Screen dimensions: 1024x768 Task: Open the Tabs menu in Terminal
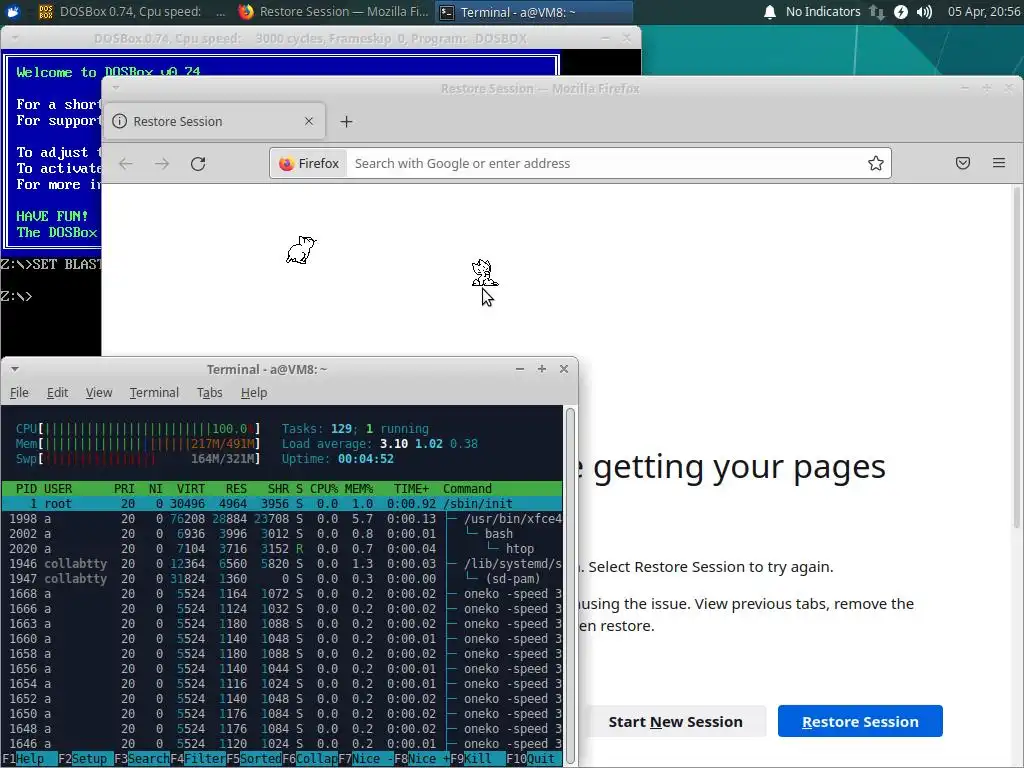(210, 392)
